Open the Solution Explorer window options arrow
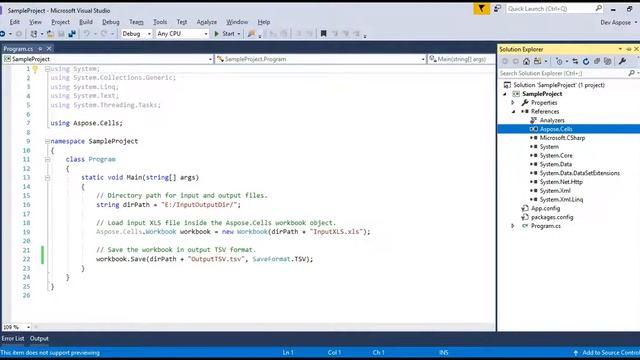640x360 pixels. click(x=620, y=49)
